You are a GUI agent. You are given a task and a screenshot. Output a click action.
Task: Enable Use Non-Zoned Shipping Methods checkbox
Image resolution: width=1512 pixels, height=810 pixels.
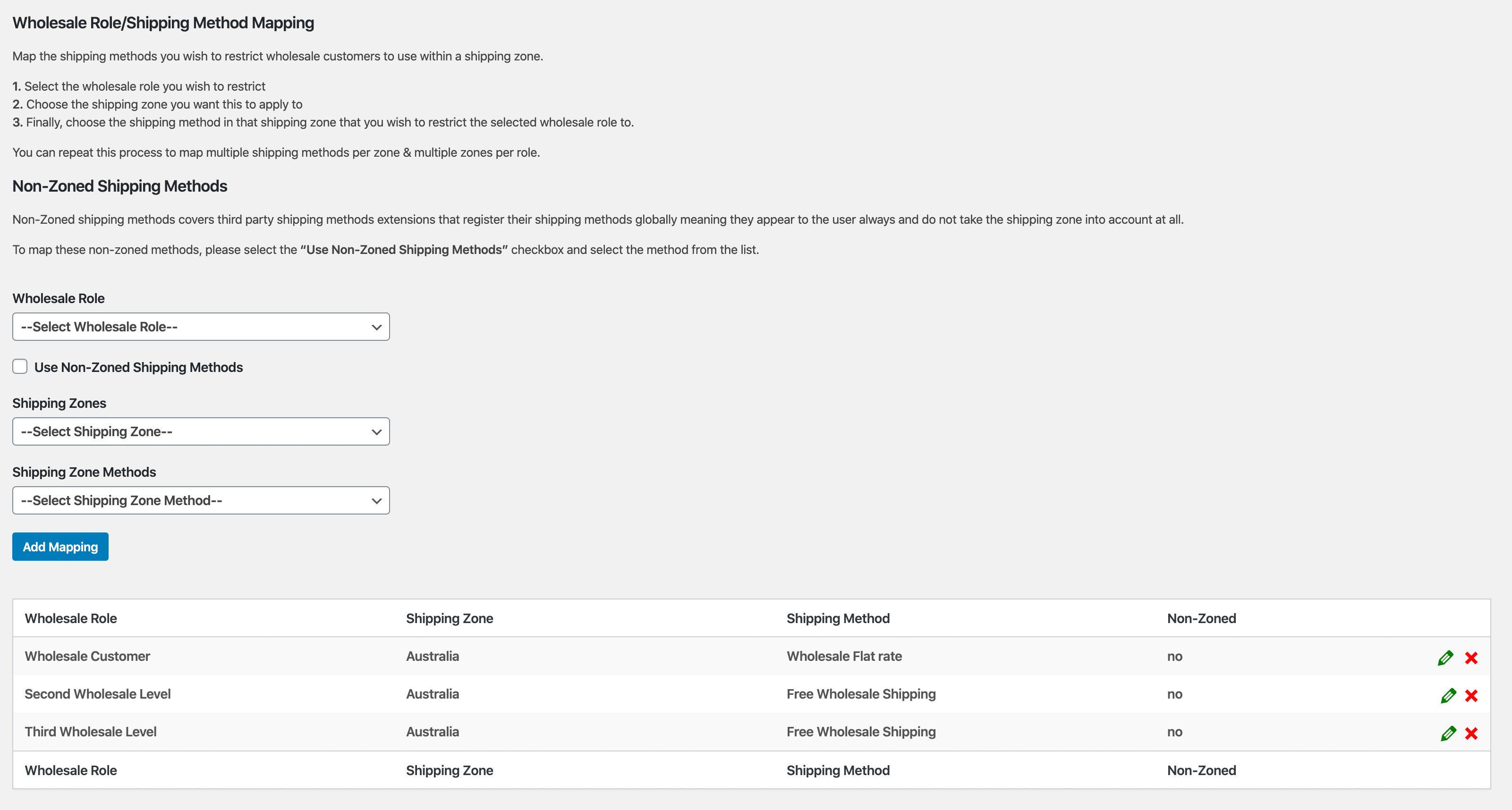point(20,367)
